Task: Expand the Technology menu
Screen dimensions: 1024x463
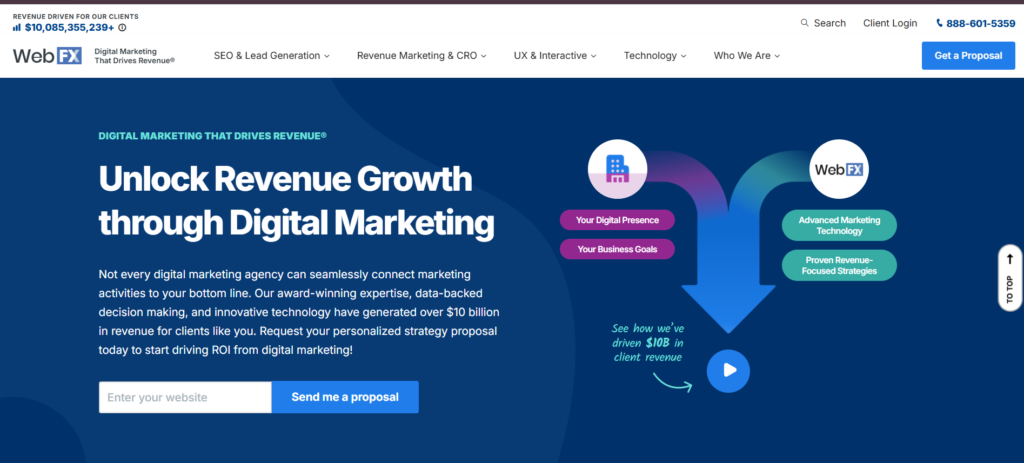Action: tap(655, 56)
